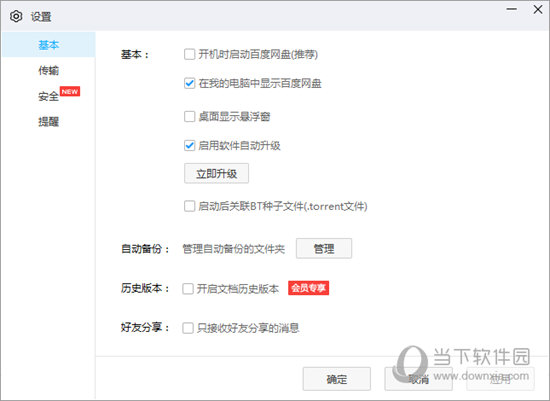Go to the 提醒 settings tab

[48, 122]
